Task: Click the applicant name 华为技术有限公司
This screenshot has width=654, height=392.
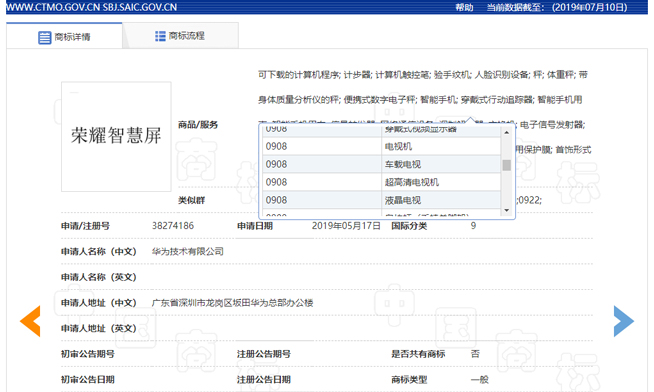Action: pos(188,251)
